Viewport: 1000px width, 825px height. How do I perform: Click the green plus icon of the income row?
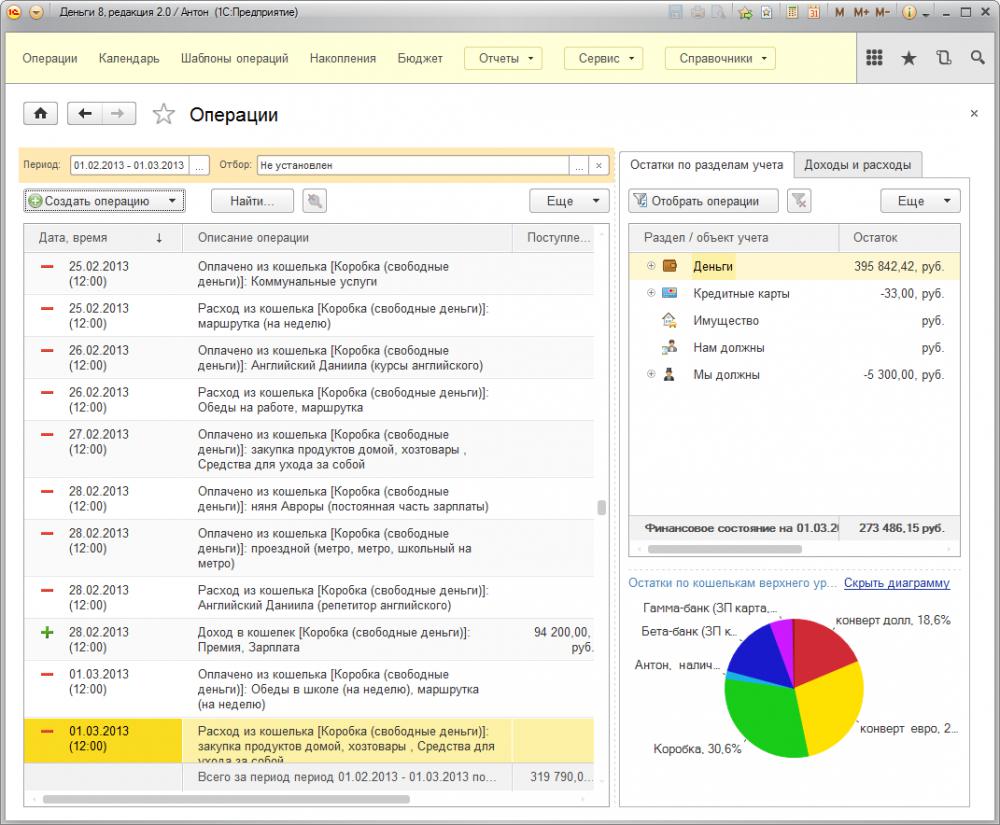pyautogui.click(x=47, y=632)
